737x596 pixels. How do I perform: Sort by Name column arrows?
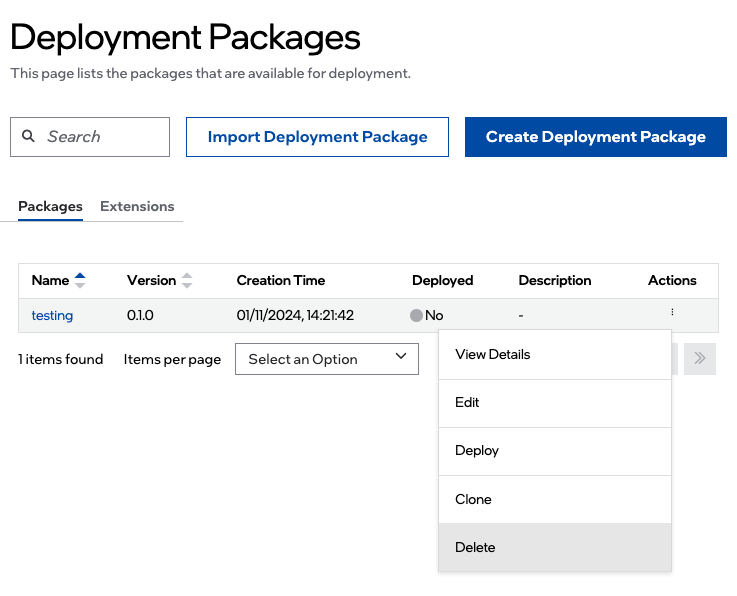click(x=80, y=281)
